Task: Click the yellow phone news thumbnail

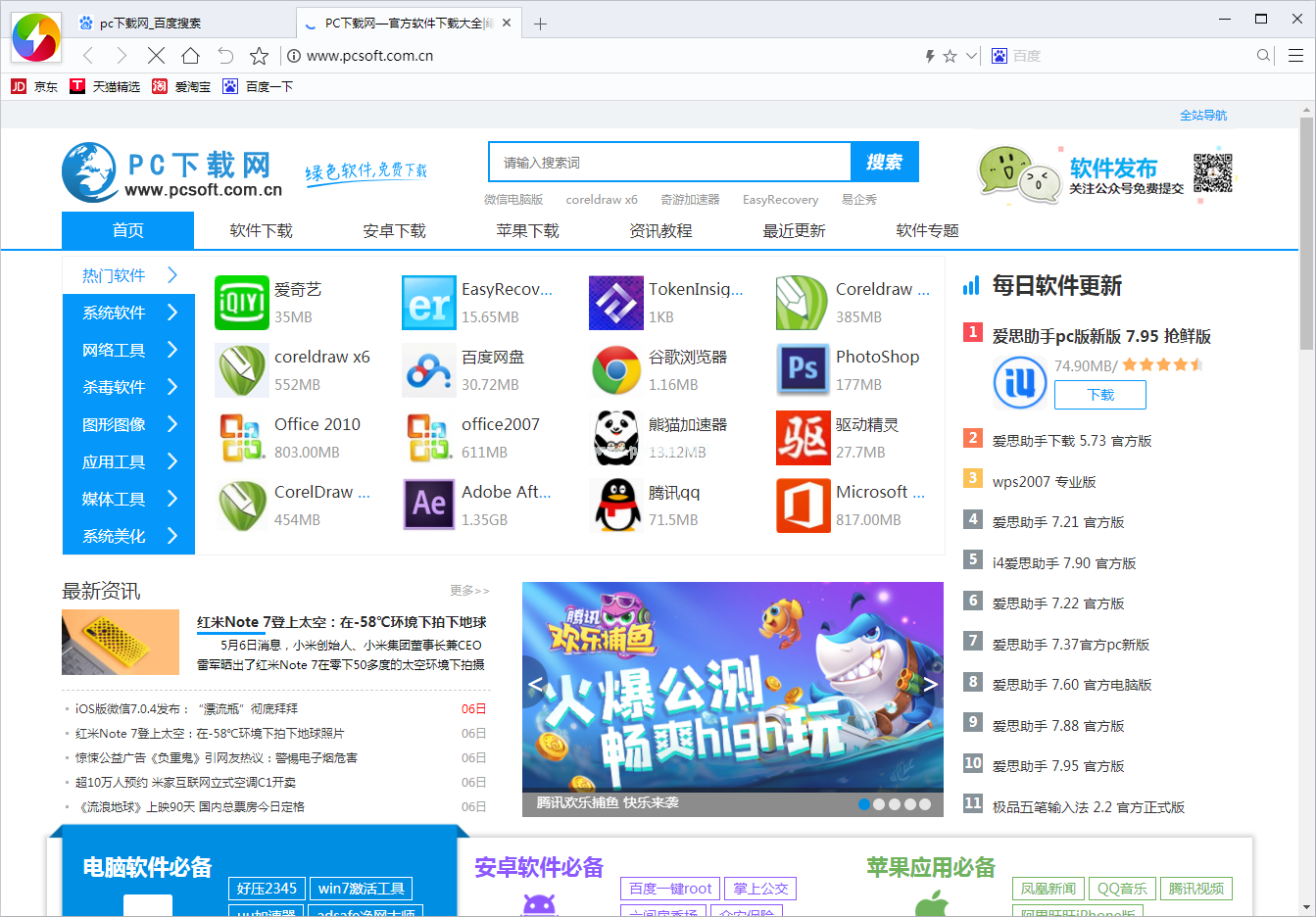Action: [x=121, y=643]
